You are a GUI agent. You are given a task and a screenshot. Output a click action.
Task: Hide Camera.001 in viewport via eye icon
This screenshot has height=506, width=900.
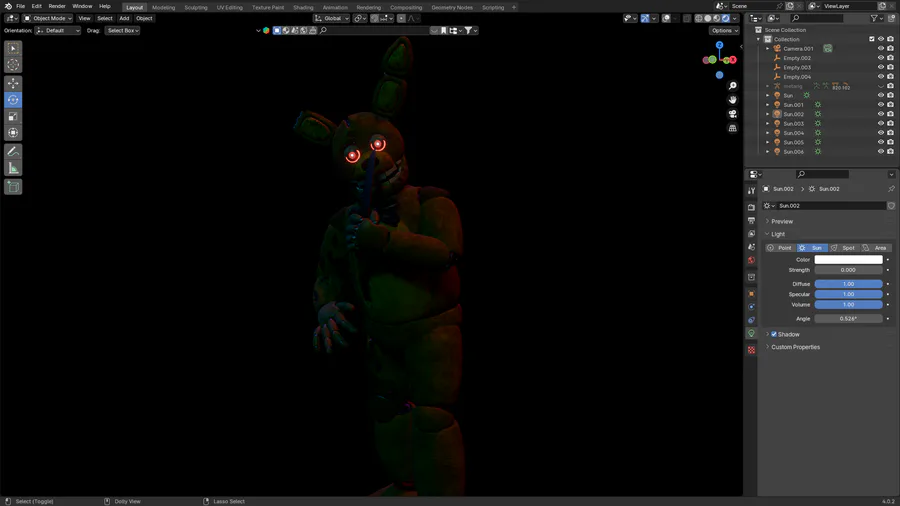pos(880,49)
